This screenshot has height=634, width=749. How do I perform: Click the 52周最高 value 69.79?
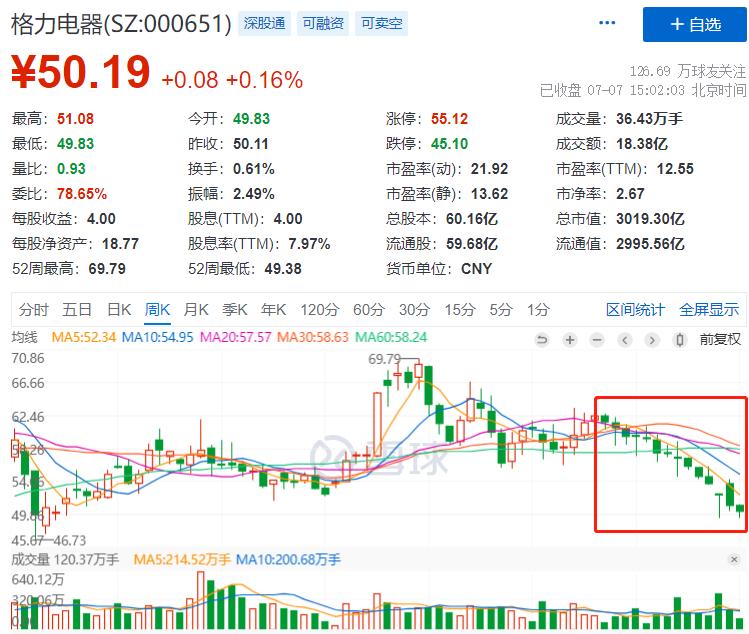(107, 269)
